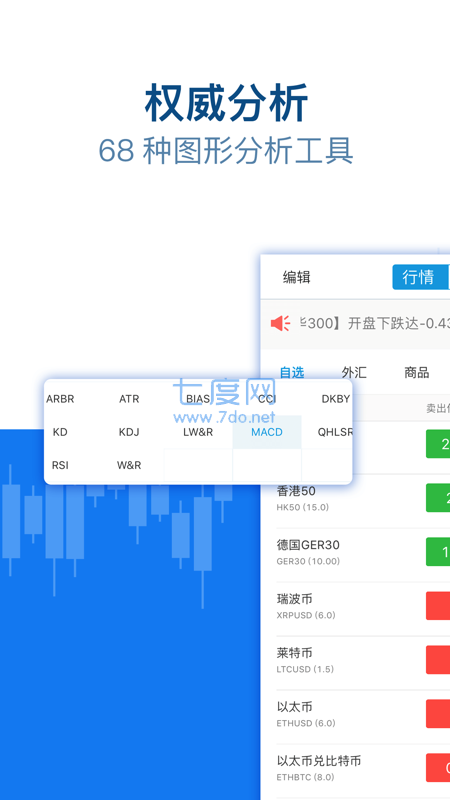
Task: Select the LW&R indicator
Action: [198, 432]
